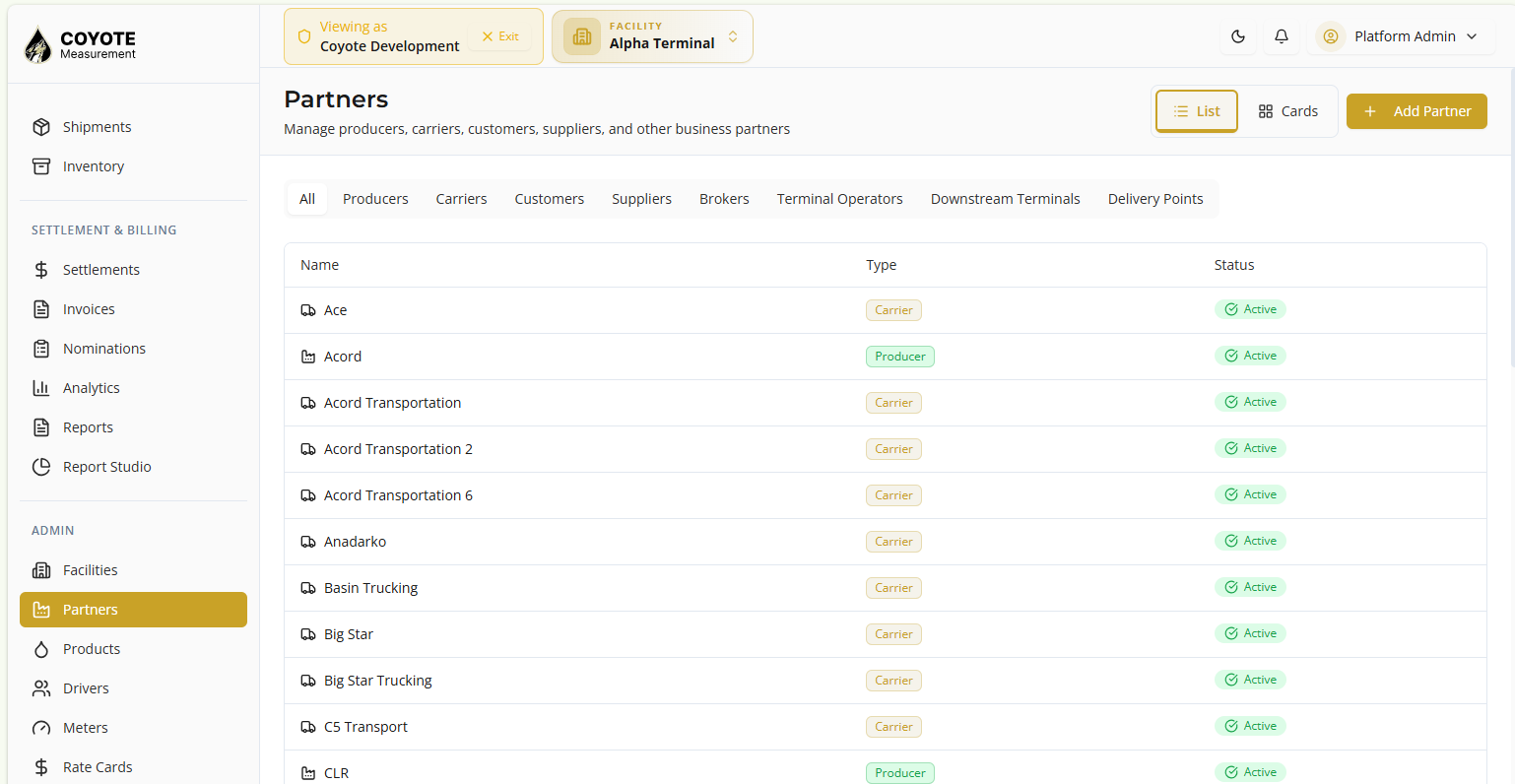Open Invoices in the sidebar
Image resolution: width=1515 pixels, height=784 pixels.
(133, 309)
